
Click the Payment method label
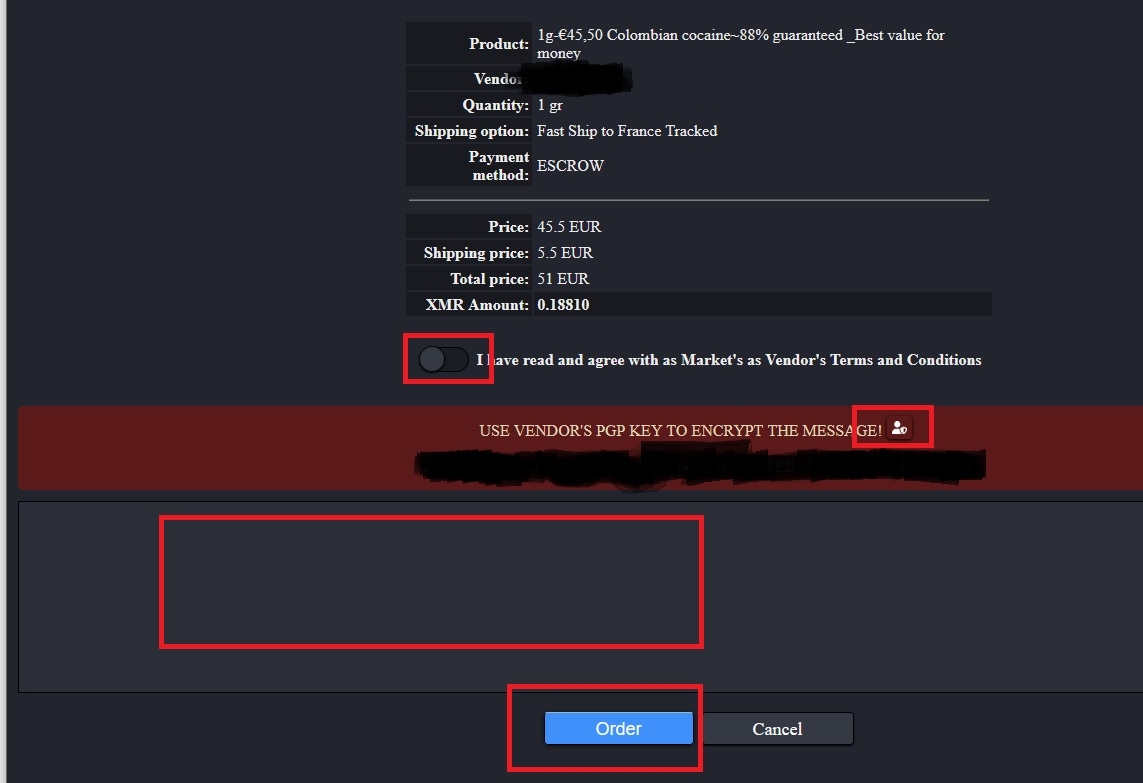499,165
